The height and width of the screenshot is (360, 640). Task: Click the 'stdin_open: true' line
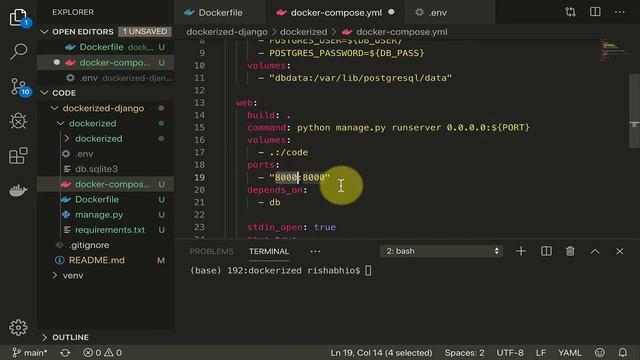pos(291,227)
